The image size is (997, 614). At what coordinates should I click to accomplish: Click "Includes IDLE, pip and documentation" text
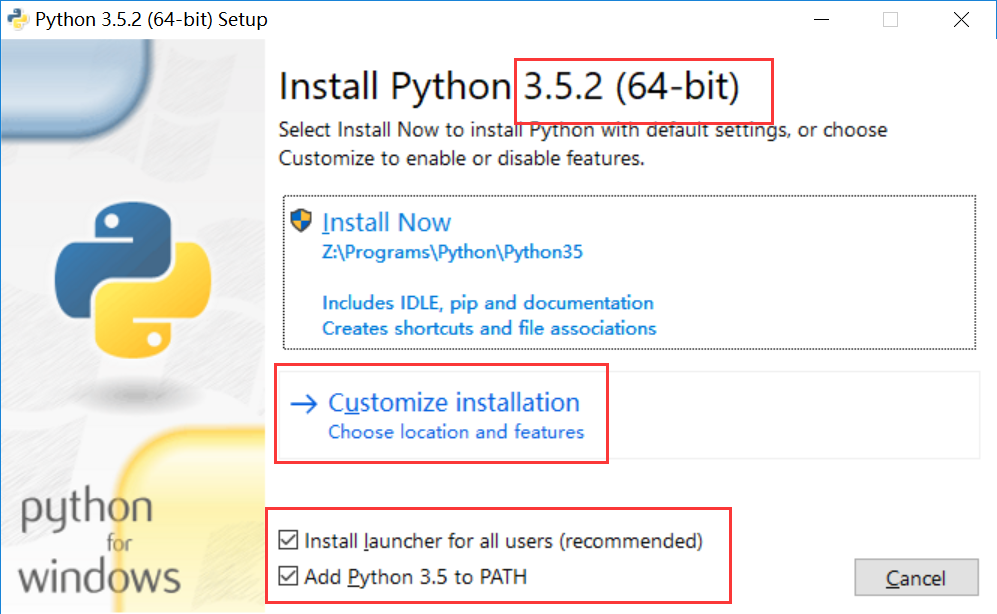(487, 302)
